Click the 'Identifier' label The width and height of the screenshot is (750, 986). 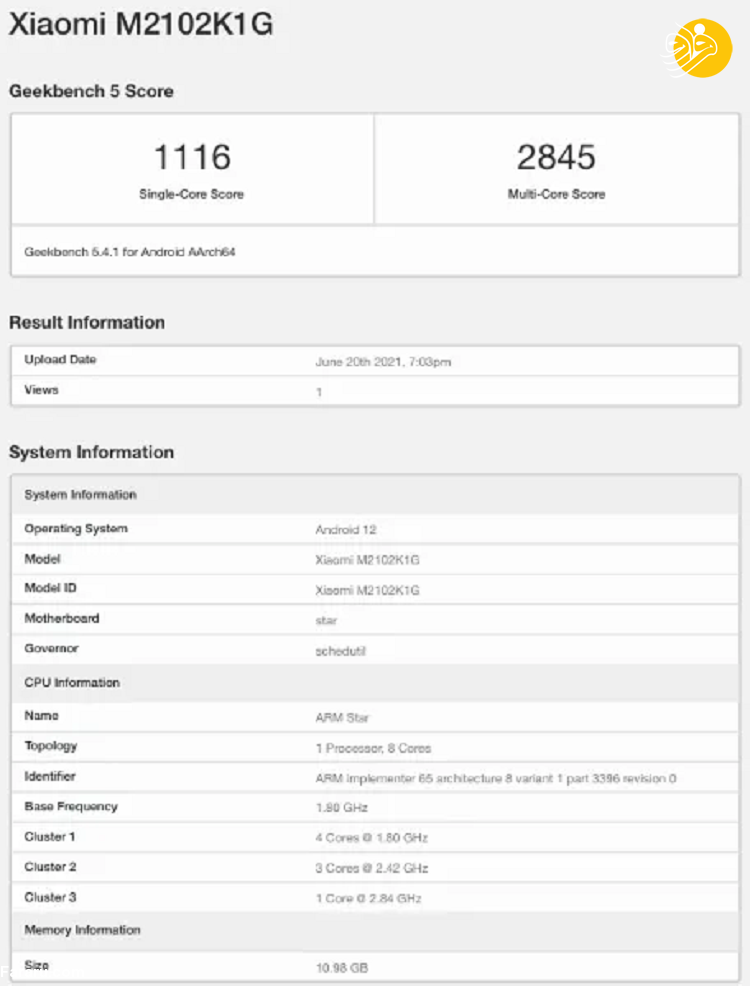(x=50, y=776)
